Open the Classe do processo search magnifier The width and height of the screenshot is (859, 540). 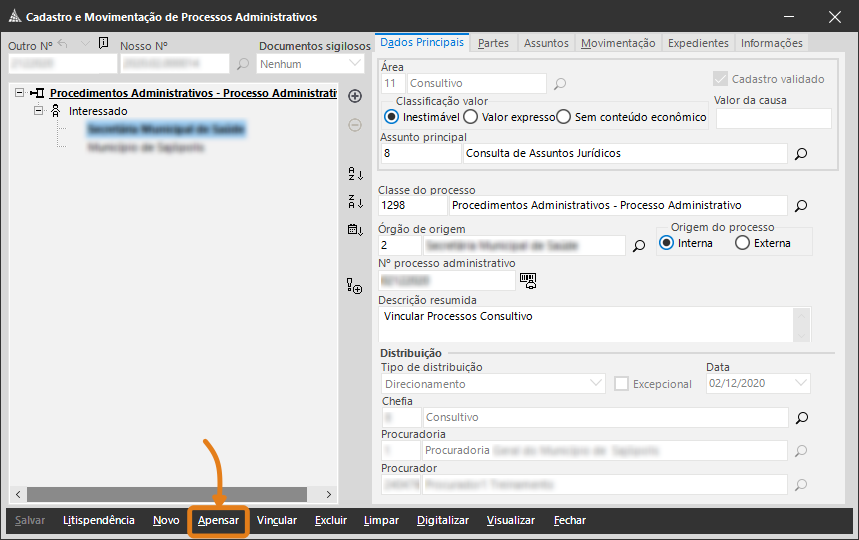(800, 206)
